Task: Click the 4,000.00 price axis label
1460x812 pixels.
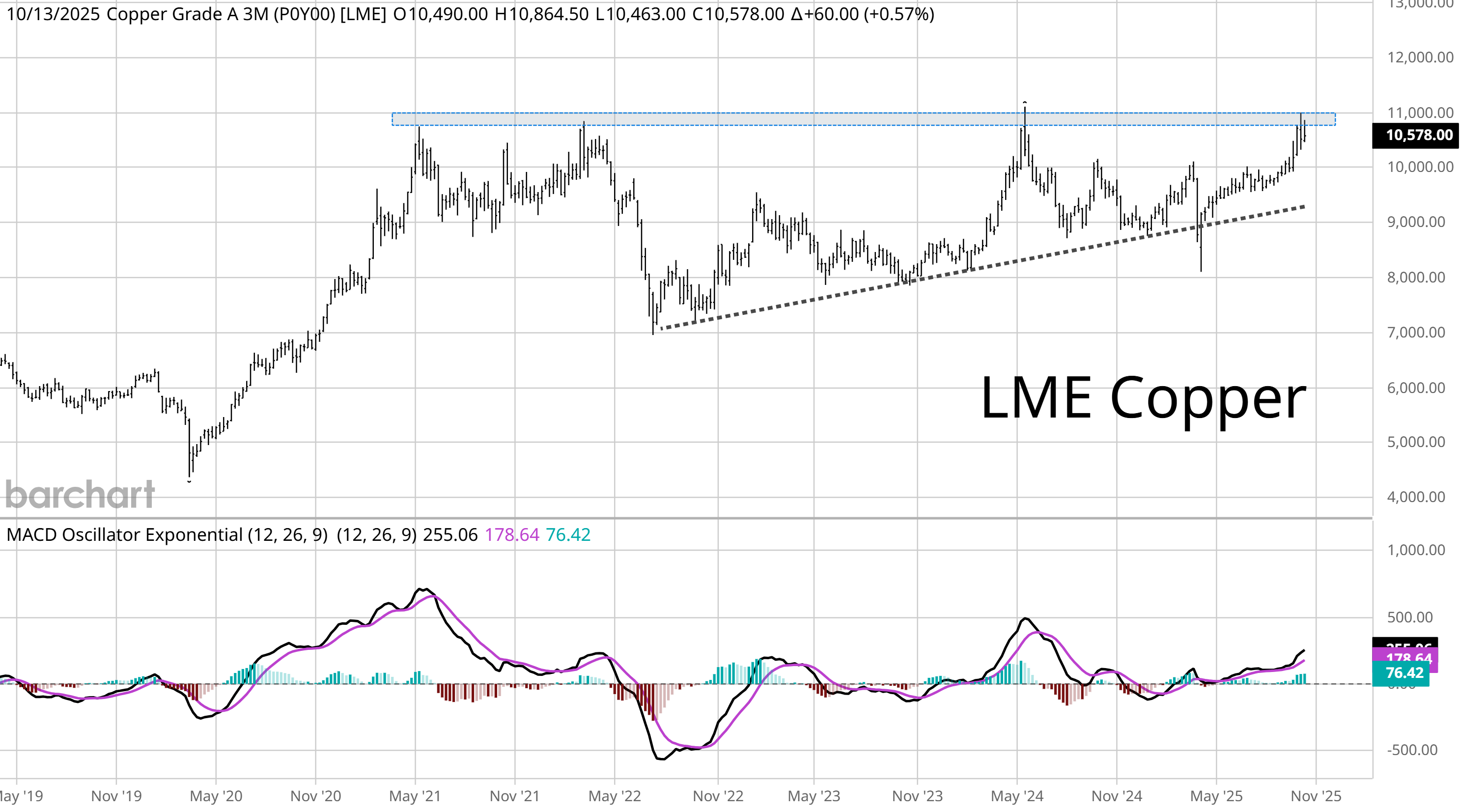Action: pyautogui.click(x=1415, y=497)
